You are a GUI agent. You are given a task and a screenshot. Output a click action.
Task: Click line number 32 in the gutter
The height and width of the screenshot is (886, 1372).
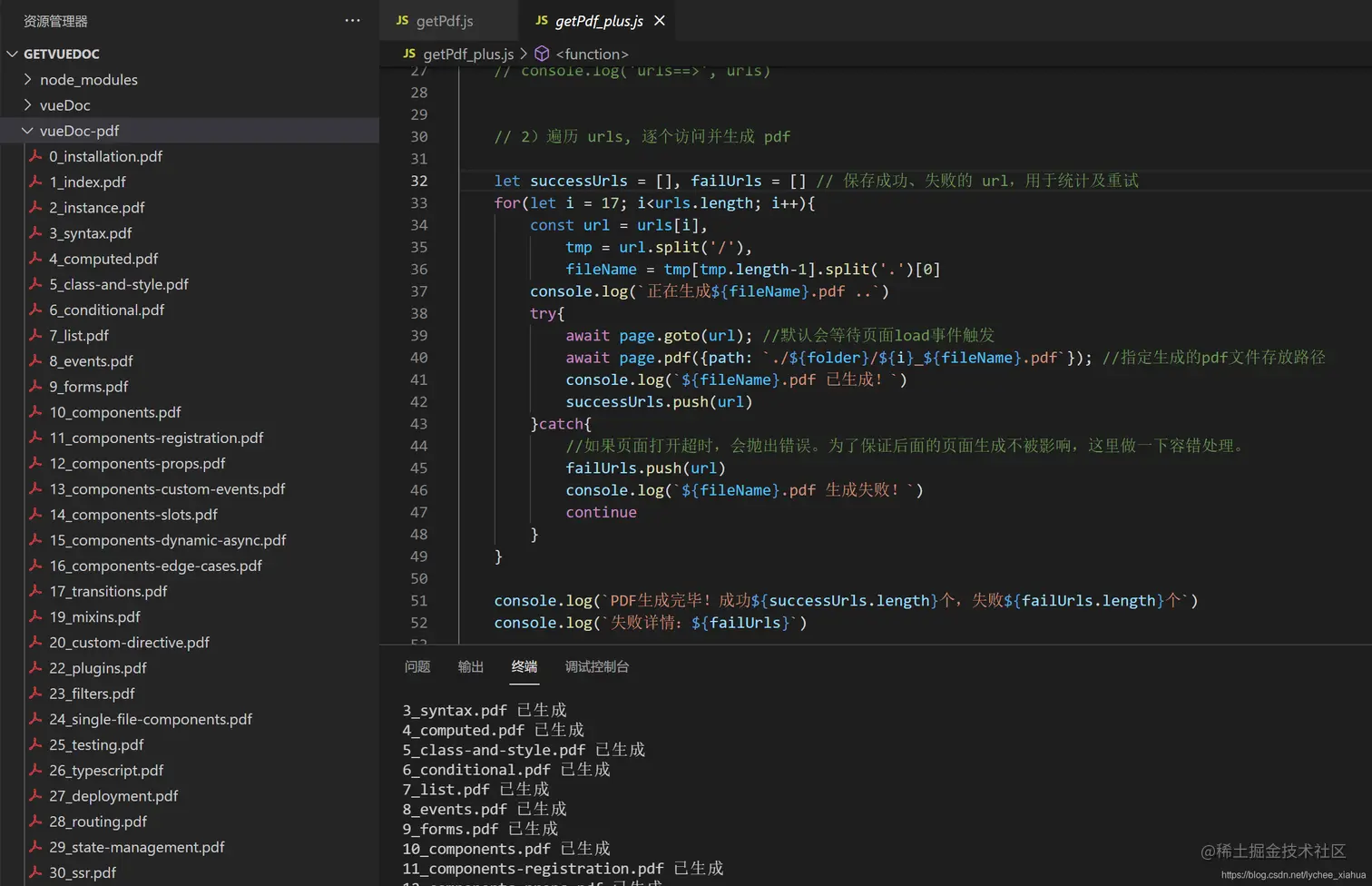coord(418,181)
